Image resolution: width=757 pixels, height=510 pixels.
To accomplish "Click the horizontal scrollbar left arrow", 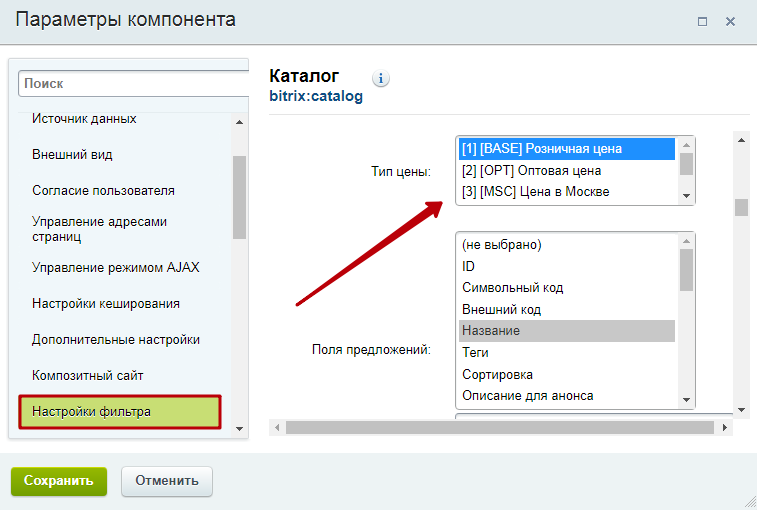I will 277,427.
